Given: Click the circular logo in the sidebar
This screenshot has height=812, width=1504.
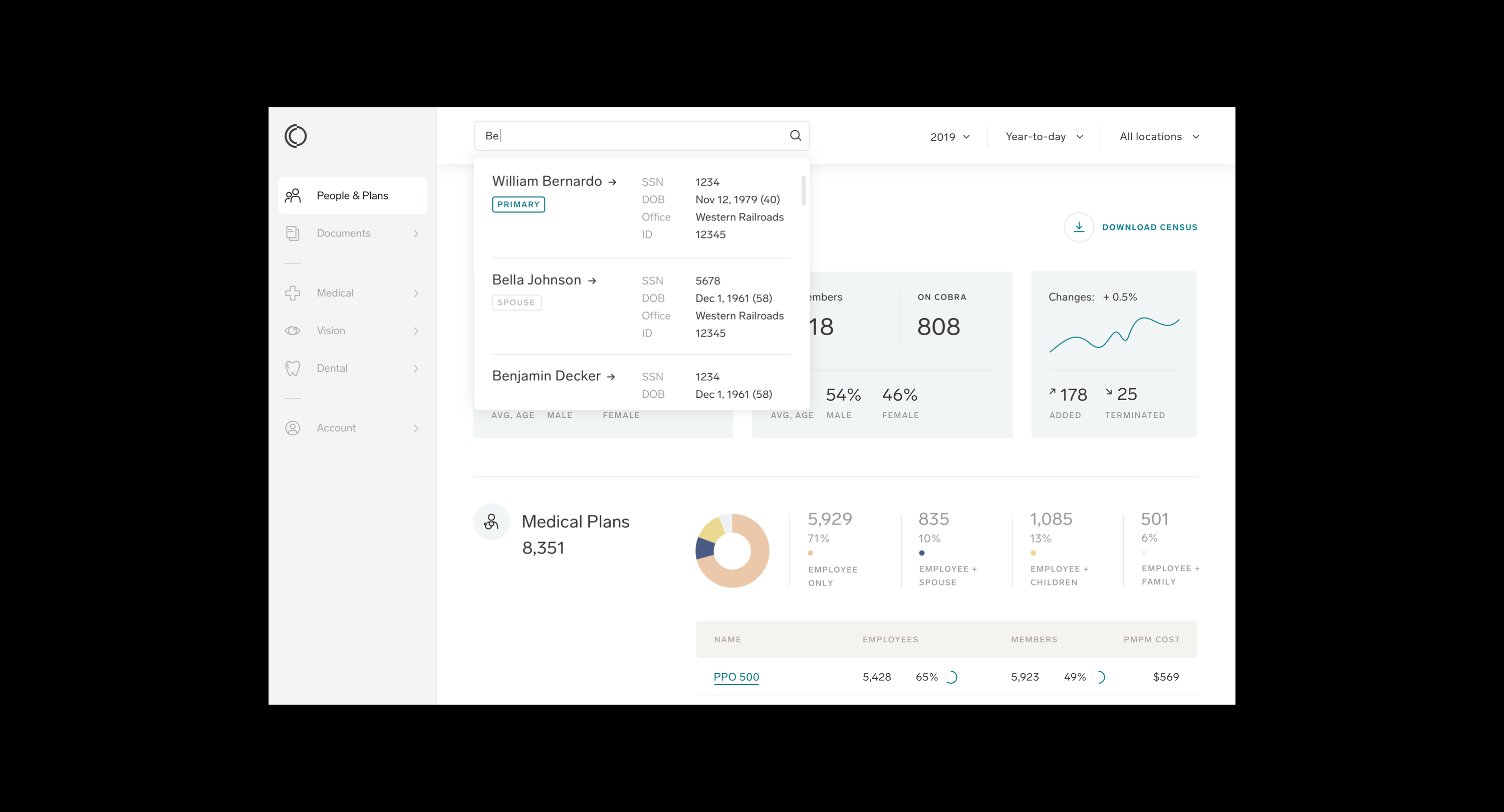Looking at the screenshot, I should [x=296, y=136].
